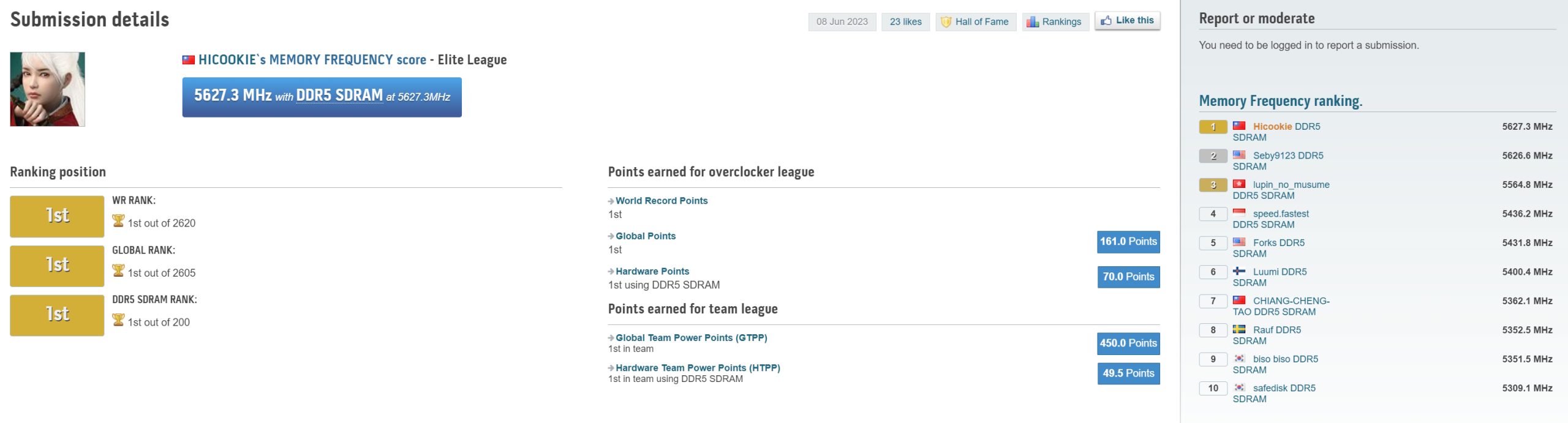The width and height of the screenshot is (1568, 423).
Task: Click the trophy icon under WR RANK
Action: coord(118,221)
